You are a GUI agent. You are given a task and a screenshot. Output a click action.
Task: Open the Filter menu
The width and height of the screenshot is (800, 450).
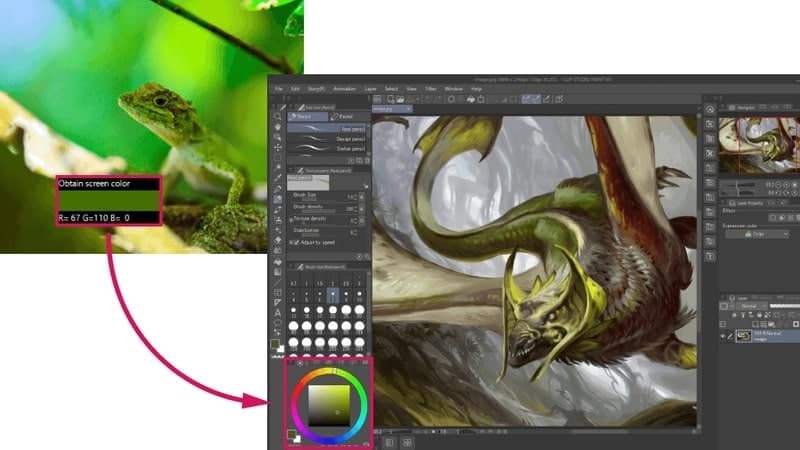(x=431, y=89)
